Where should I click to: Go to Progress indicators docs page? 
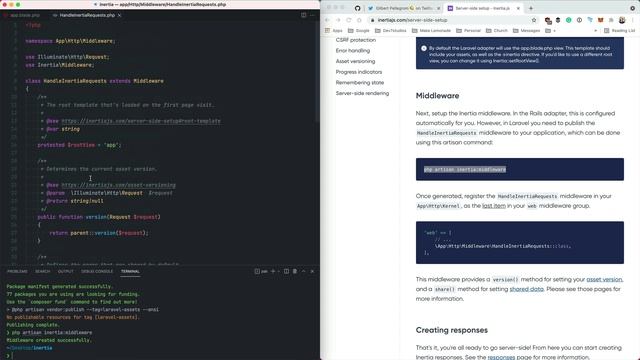tap(359, 72)
